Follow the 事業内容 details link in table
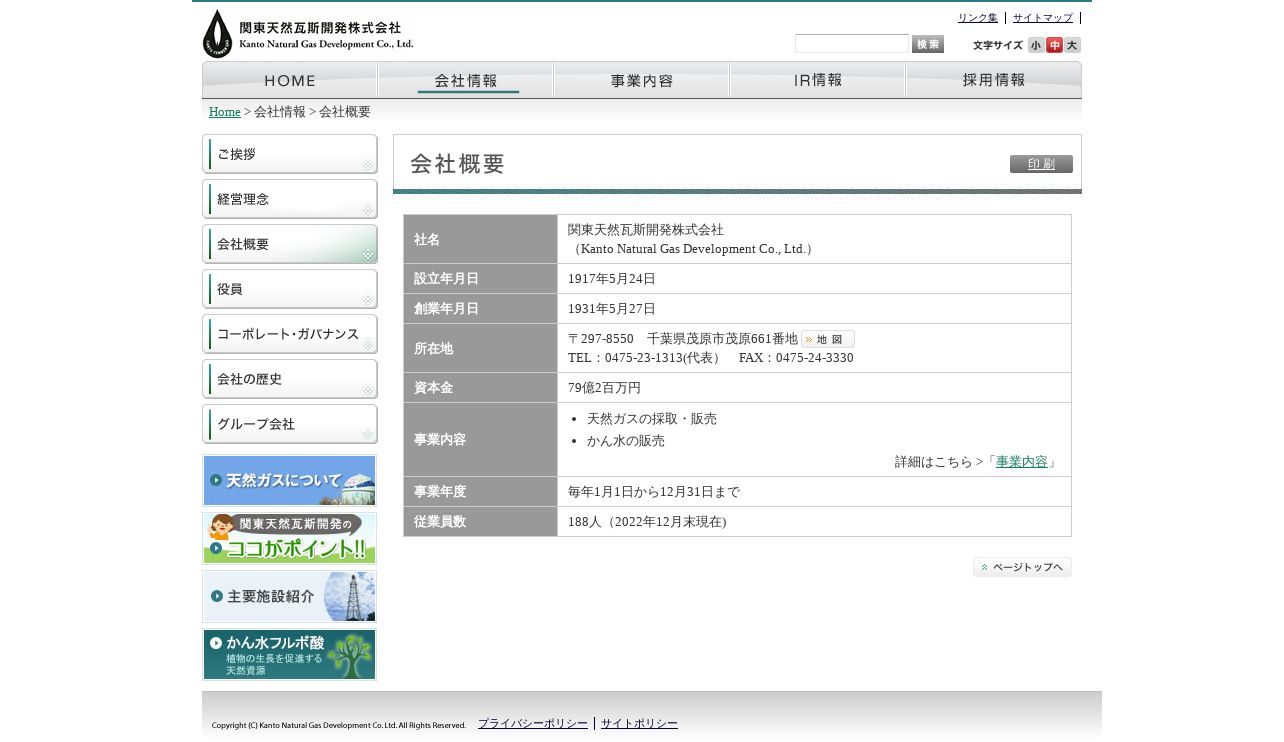This screenshot has width=1284, height=742. [1022, 462]
